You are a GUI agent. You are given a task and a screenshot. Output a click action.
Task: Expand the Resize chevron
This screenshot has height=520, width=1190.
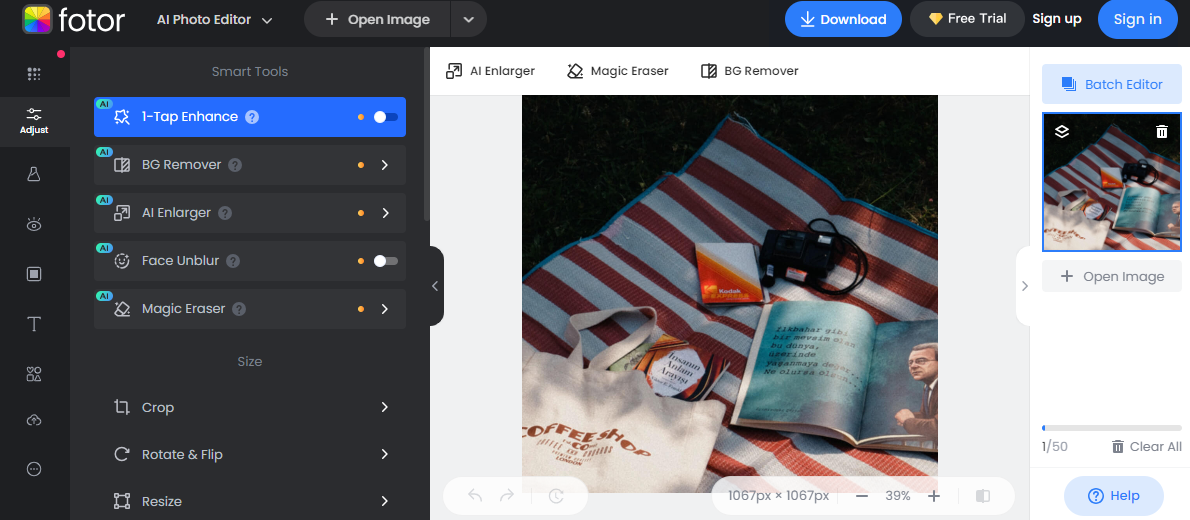385,501
